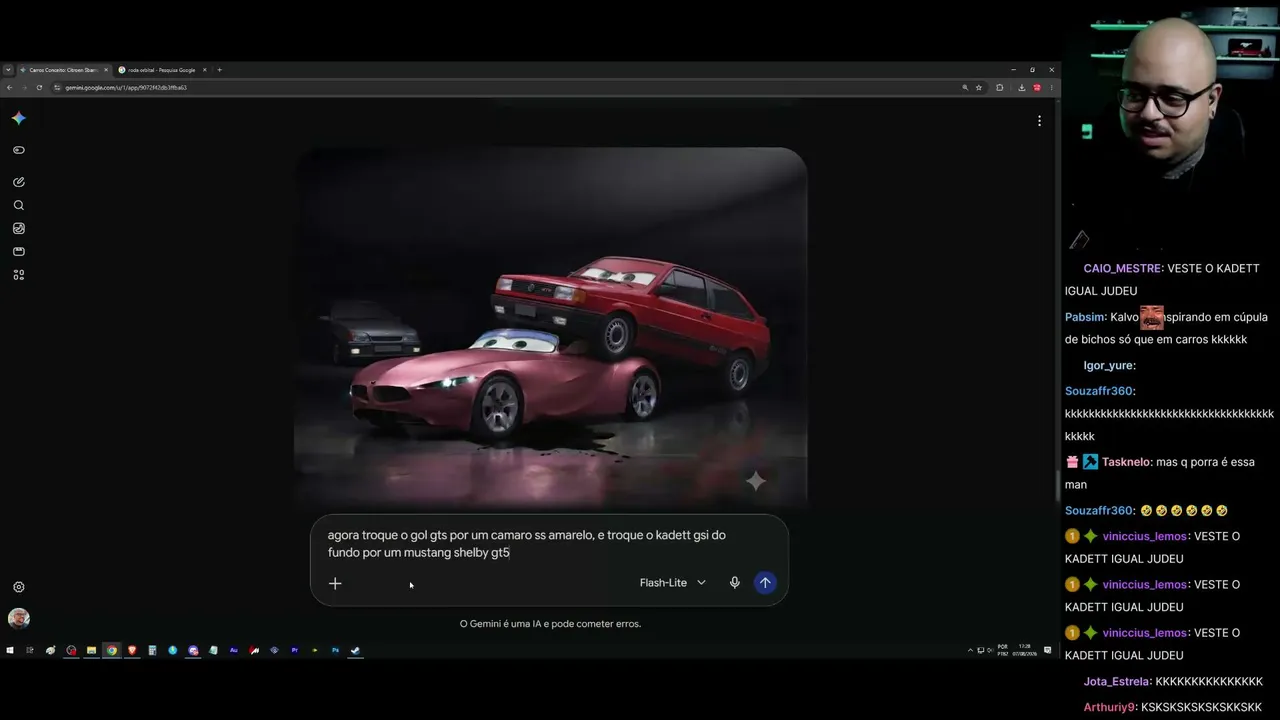Launch Brave browser from the taskbar
The image size is (1280, 720).
[x=132, y=650]
